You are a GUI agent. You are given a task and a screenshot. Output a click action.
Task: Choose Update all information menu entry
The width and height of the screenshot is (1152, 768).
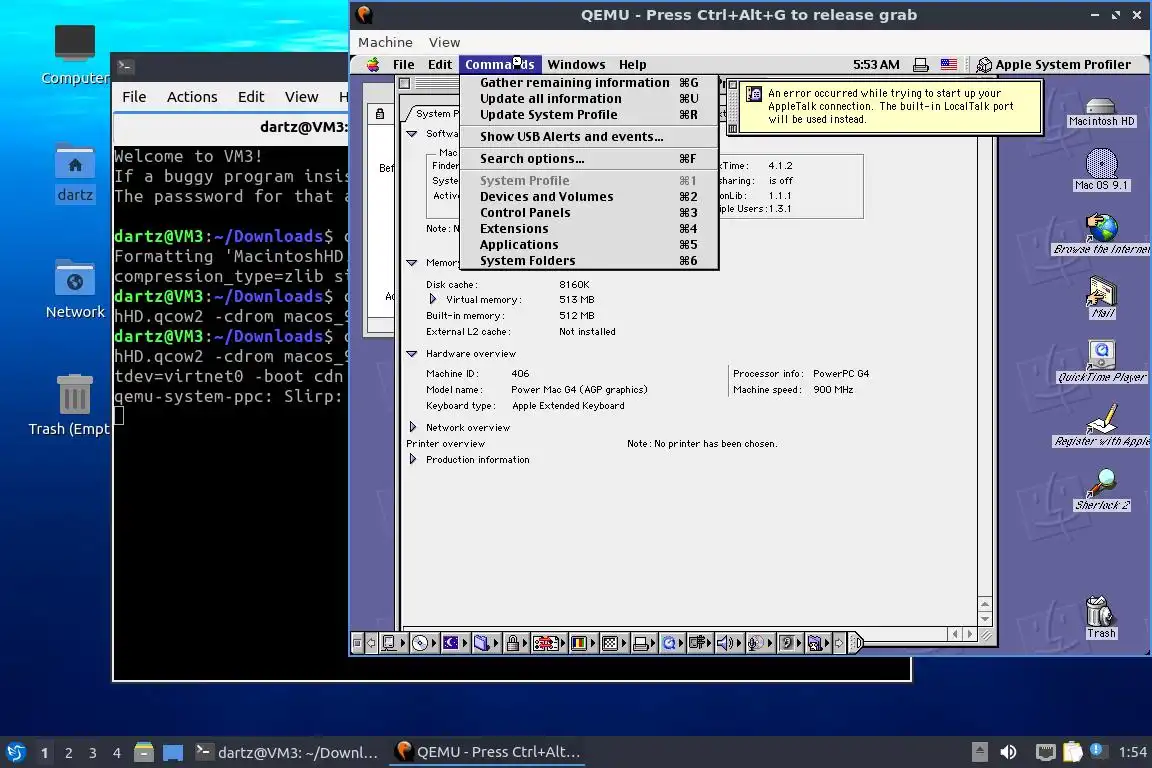pyautogui.click(x=588, y=98)
